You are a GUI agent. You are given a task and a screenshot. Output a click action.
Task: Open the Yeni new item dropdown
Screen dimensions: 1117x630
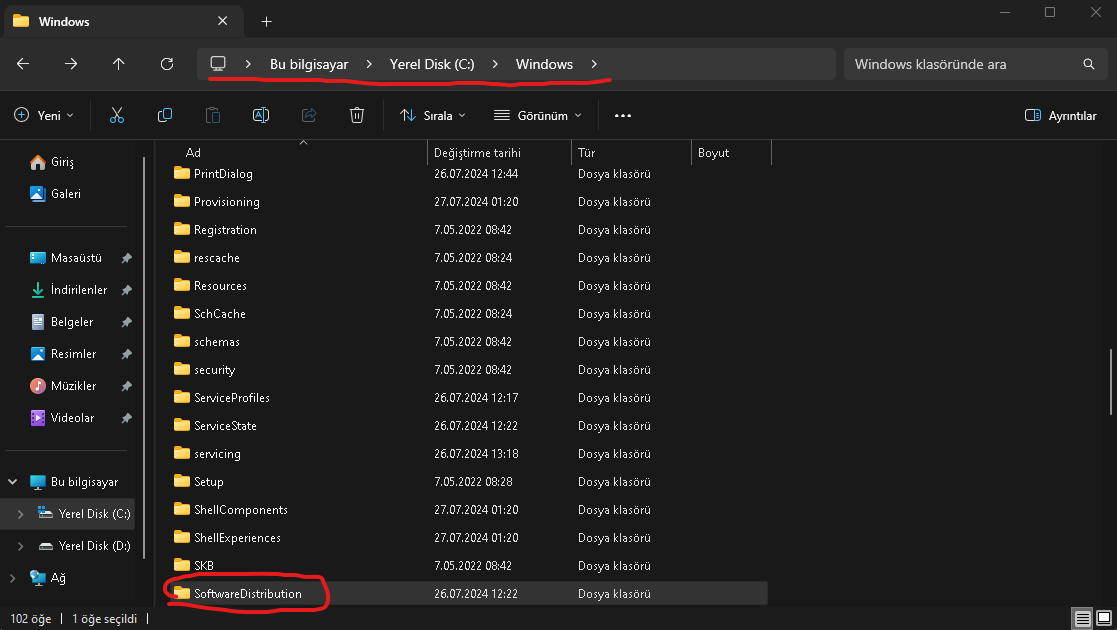(x=44, y=115)
